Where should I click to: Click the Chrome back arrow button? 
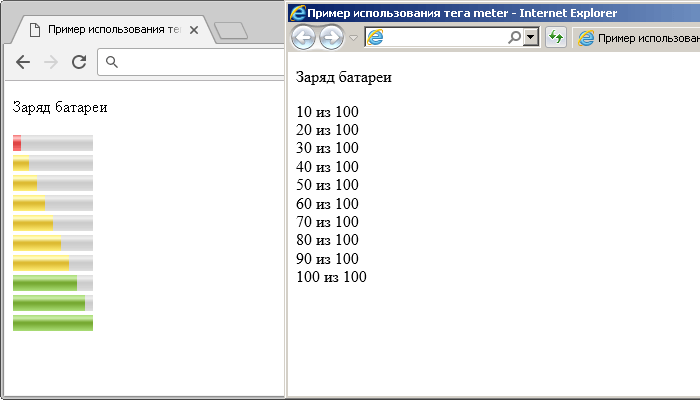pyautogui.click(x=23, y=62)
